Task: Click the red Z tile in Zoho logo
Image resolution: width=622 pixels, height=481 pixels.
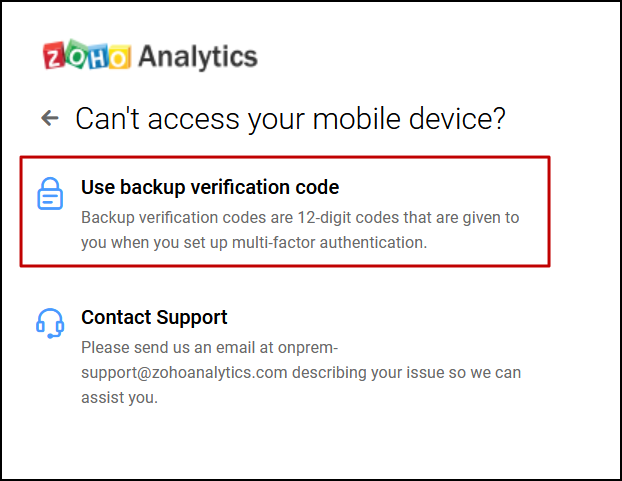Action: 54,56
